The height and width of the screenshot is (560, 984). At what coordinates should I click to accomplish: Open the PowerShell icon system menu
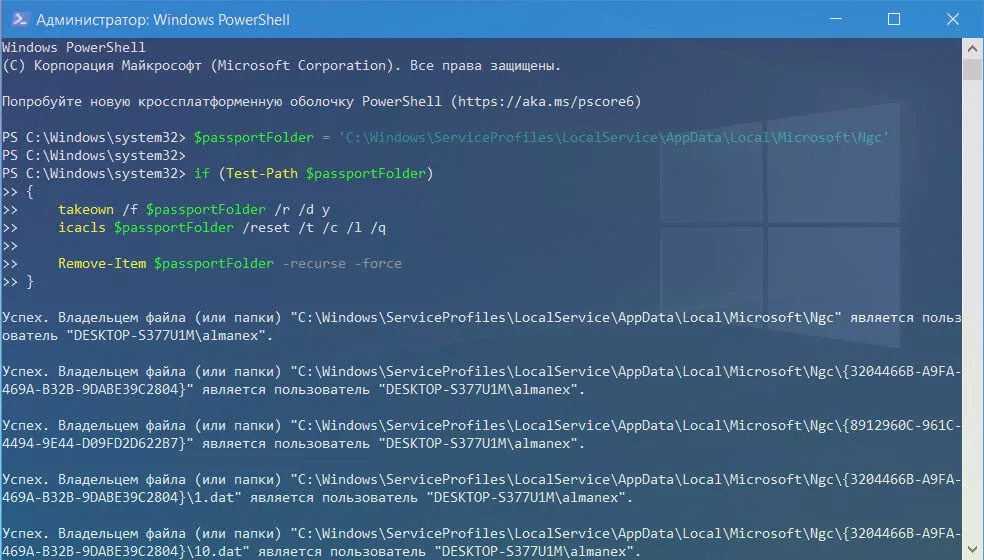[x=17, y=19]
